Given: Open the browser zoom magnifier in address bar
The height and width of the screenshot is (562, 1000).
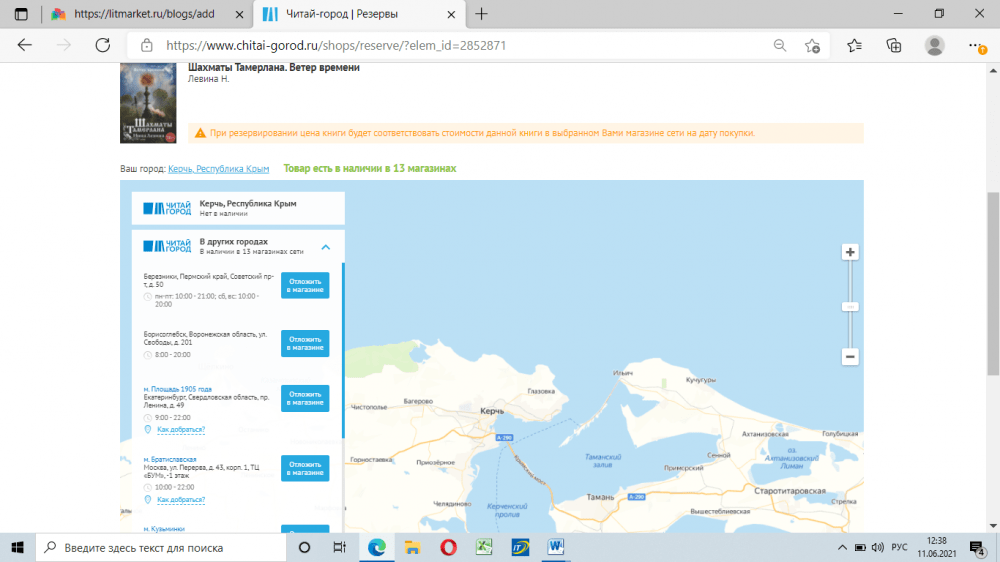Looking at the screenshot, I should click(780, 45).
